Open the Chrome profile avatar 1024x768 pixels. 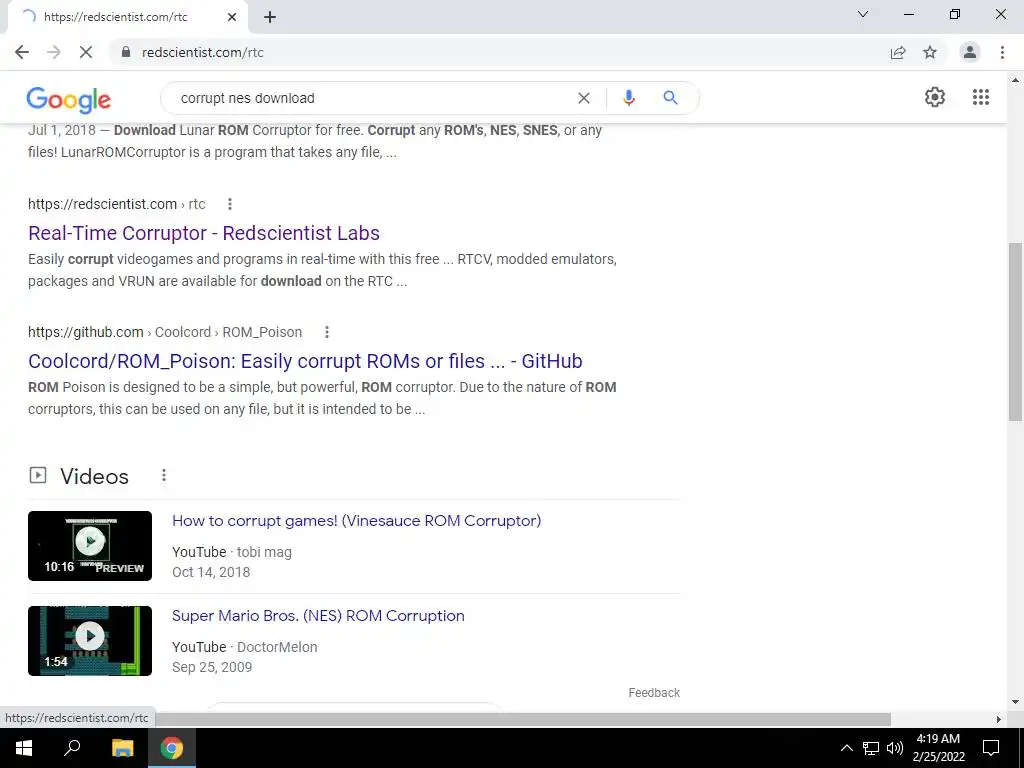(970, 52)
